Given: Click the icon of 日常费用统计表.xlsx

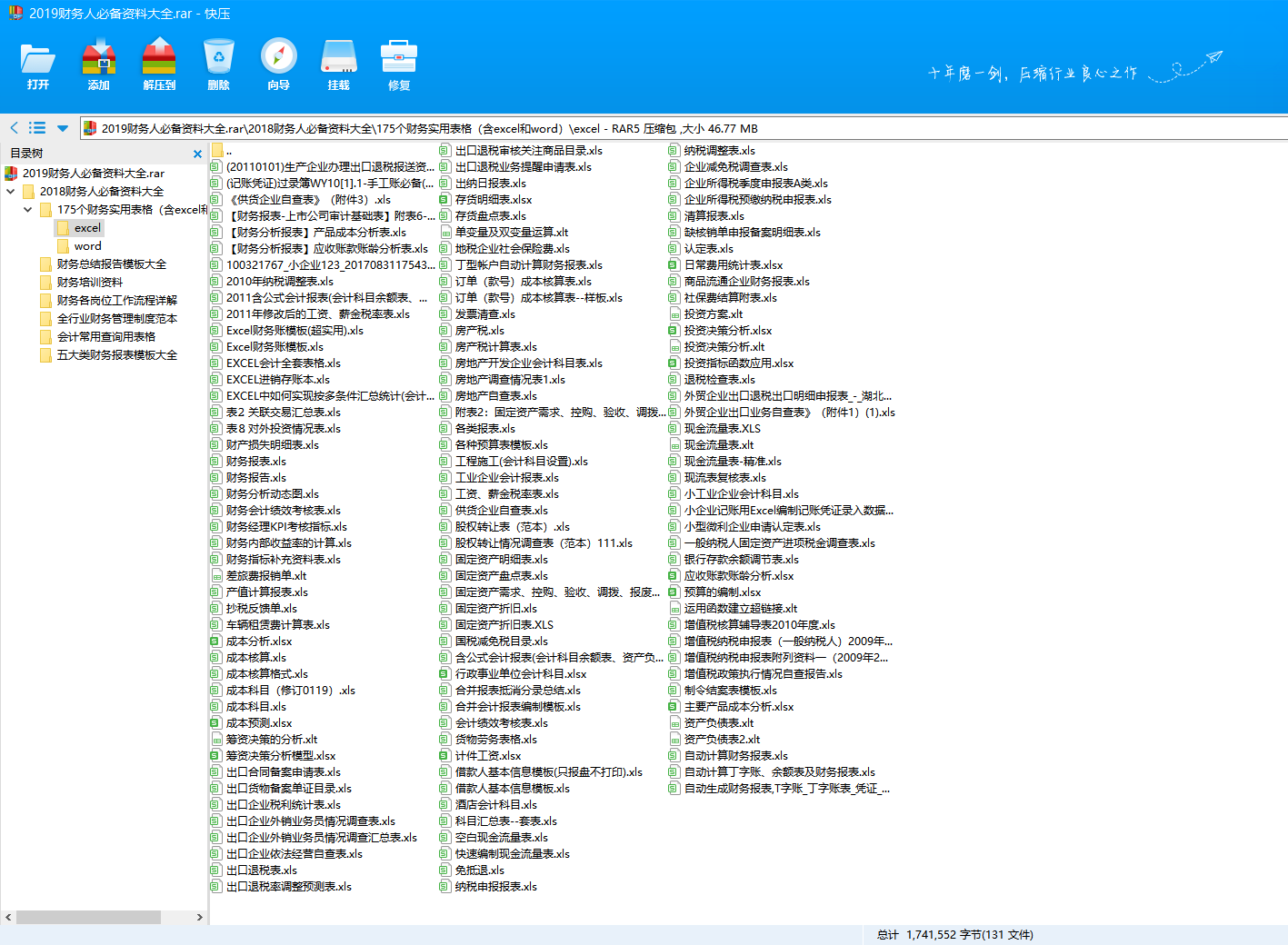Looking at the screenshot, I should click(674, 265).
